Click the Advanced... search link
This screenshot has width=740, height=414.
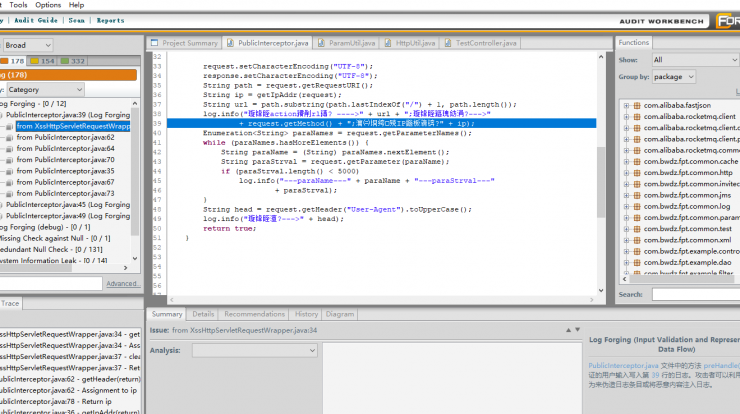tap(123, 284)
